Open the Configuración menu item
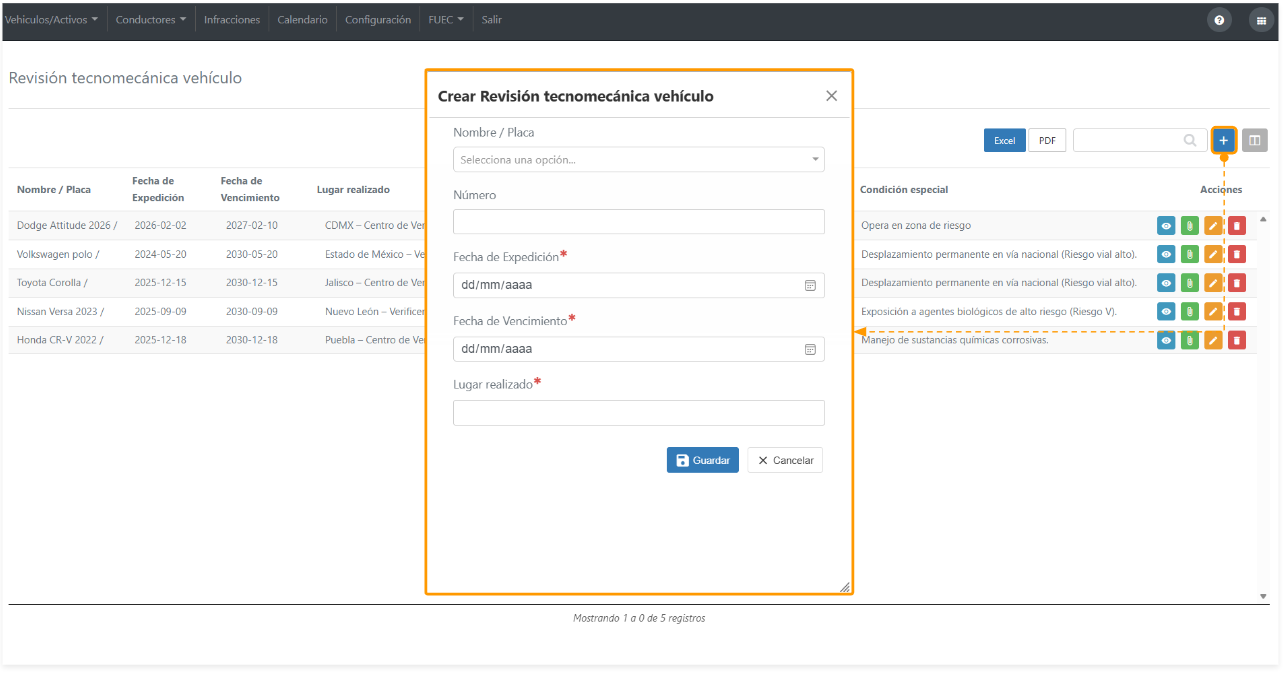The height and width of the screenshot is (673, 1285). click(x=378, y=20)
